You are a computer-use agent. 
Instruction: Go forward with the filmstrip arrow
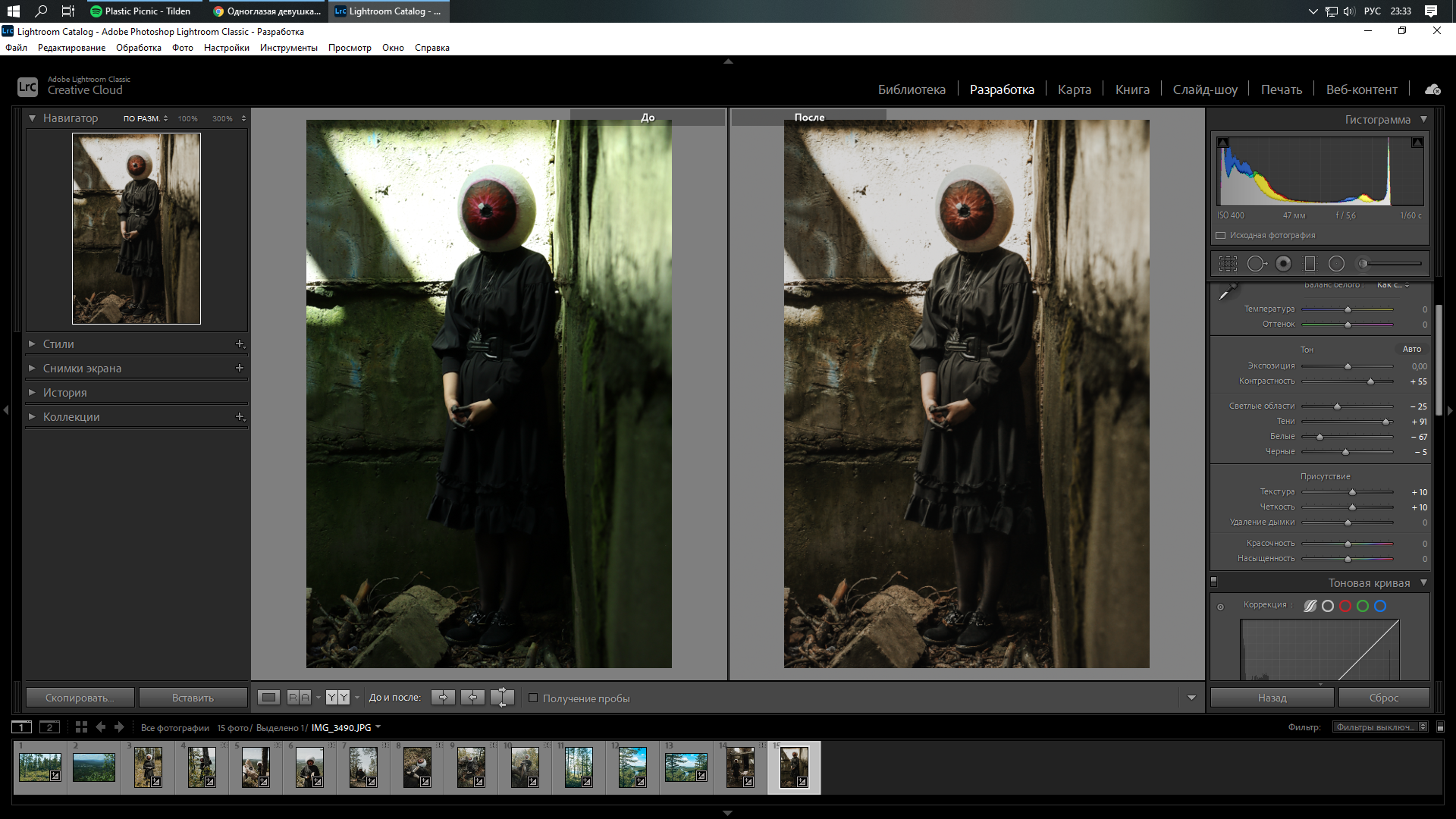(x=119, y=727)
